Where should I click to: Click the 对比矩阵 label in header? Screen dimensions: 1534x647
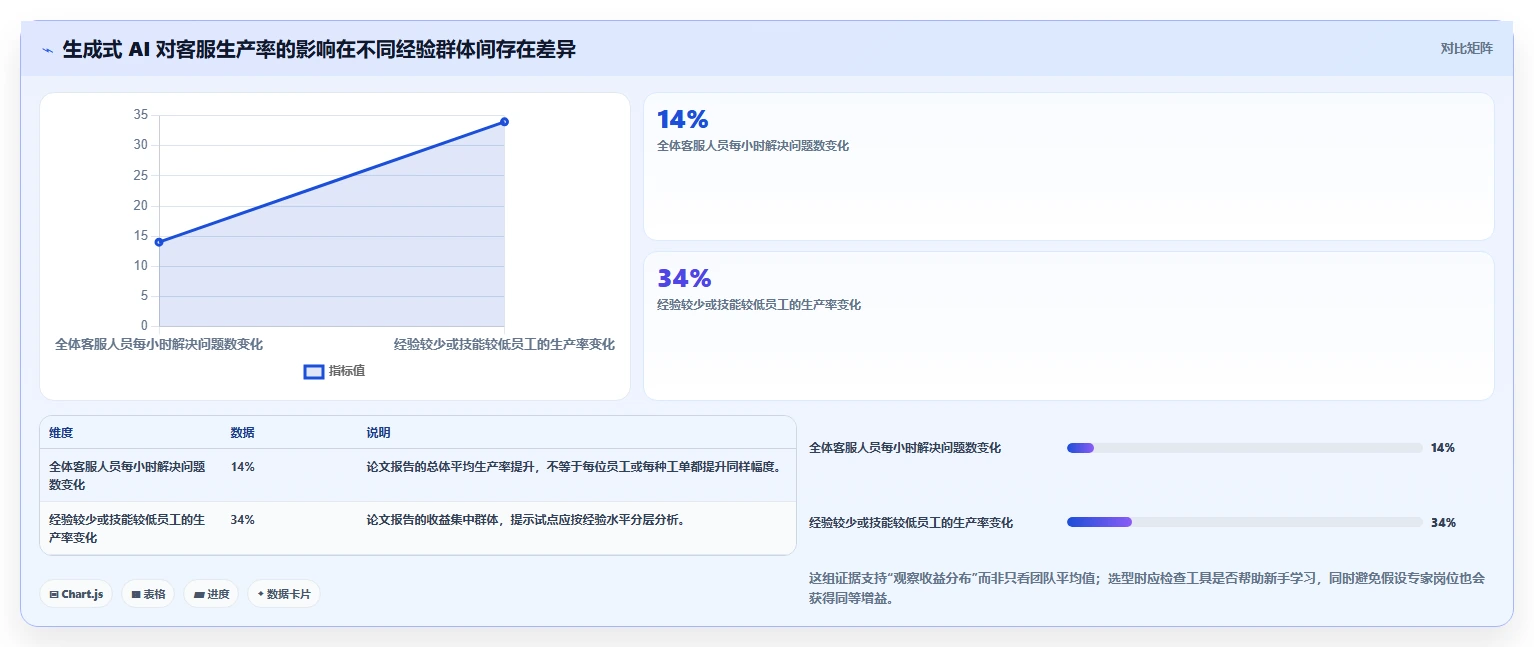[1466, 49]
